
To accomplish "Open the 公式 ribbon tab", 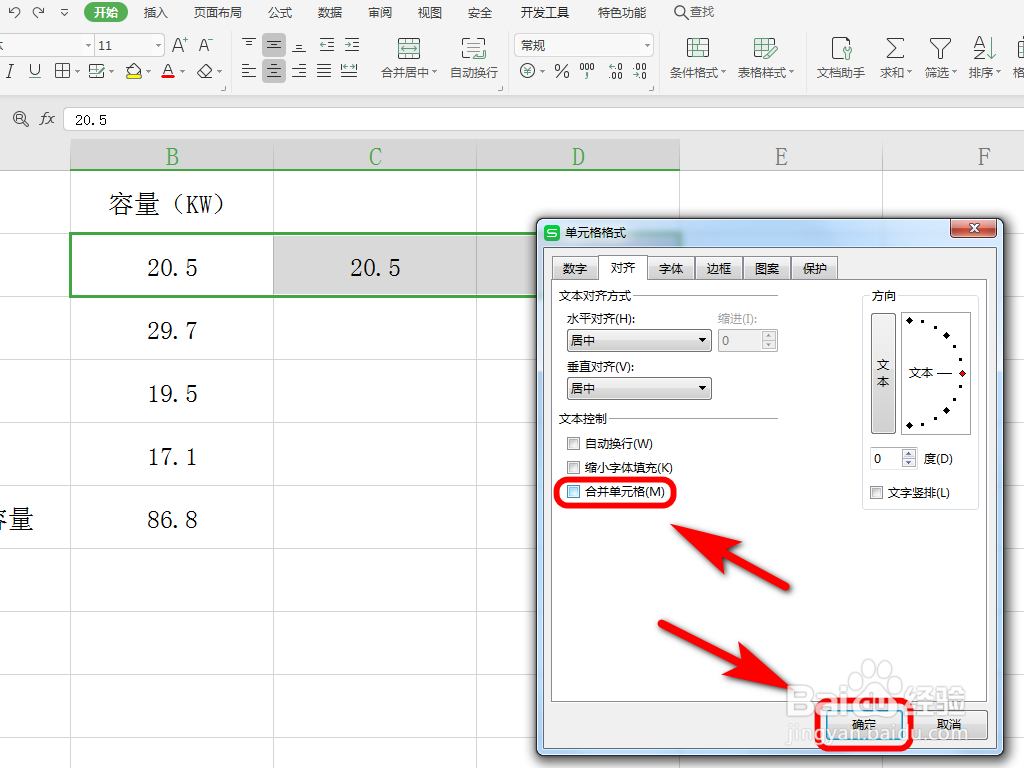I will pyautogui.click(x=280, y=12).
